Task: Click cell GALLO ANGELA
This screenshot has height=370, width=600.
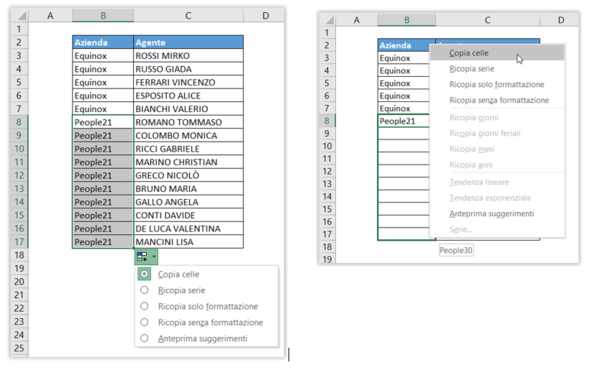Action: [188, 202]
